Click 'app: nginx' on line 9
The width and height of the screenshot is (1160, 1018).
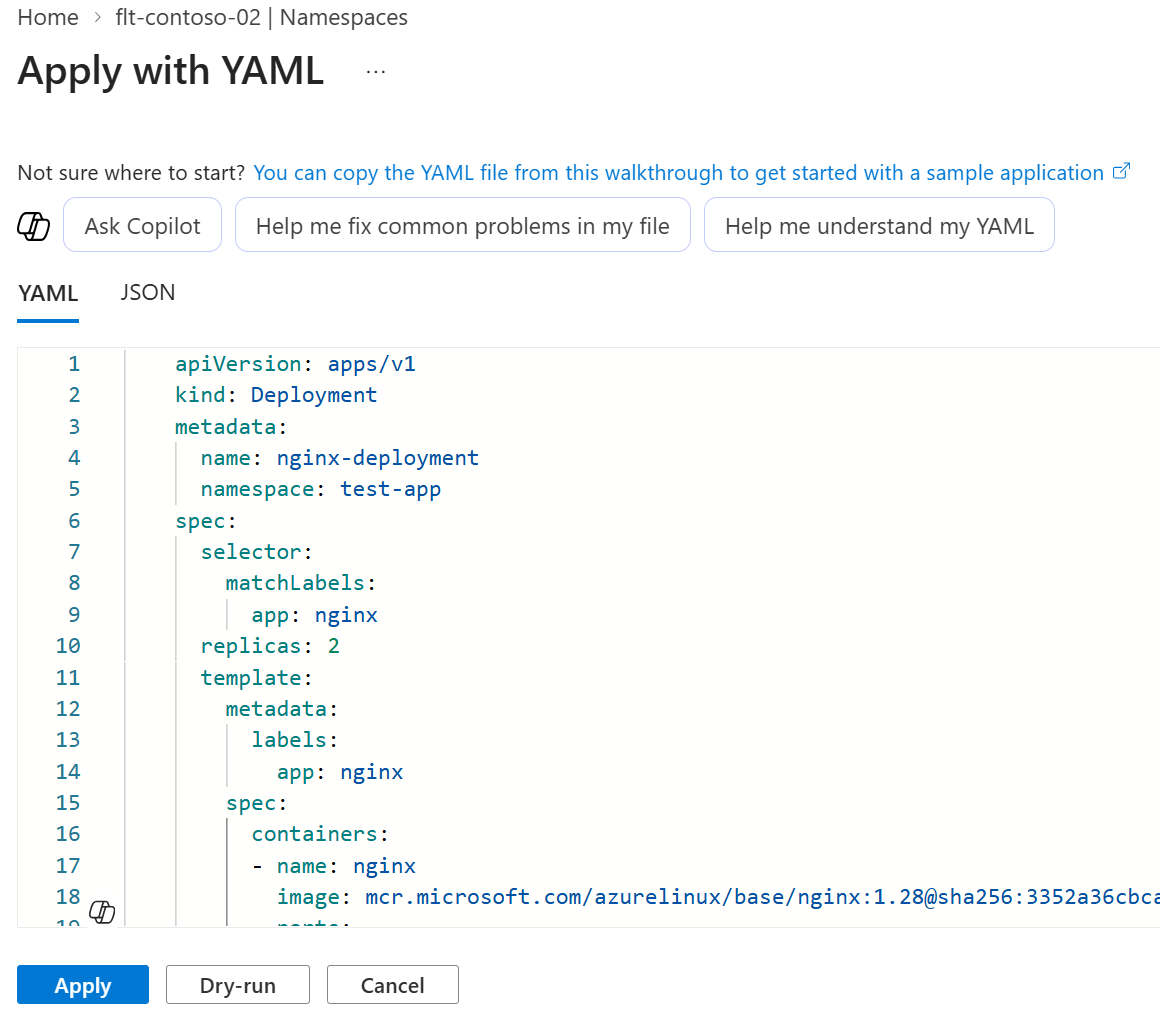(314, 615)
